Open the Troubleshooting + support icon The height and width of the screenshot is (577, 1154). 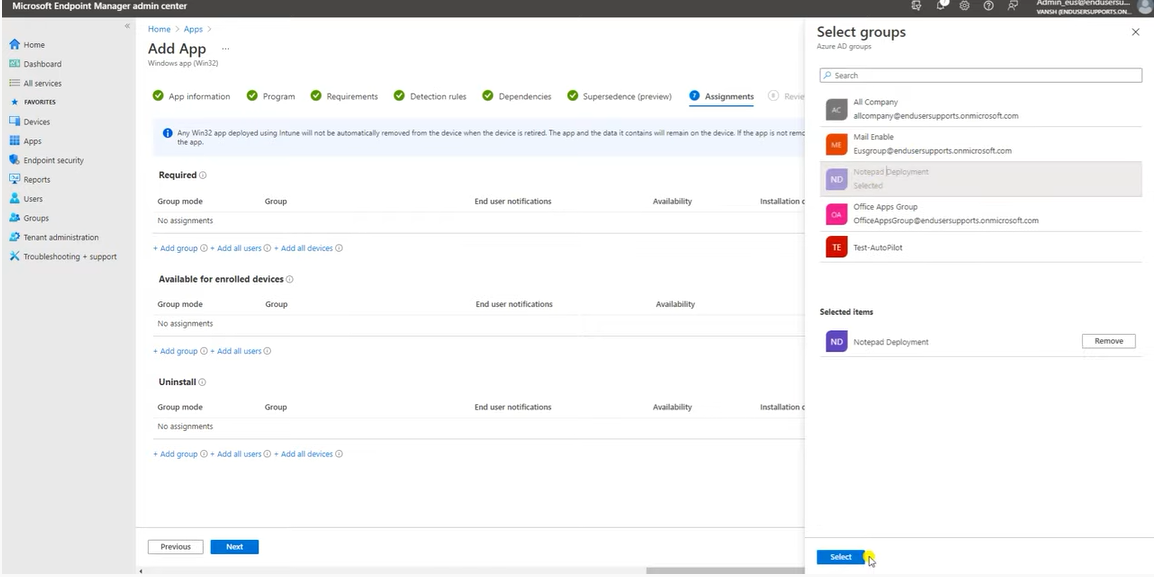(15, 256)
